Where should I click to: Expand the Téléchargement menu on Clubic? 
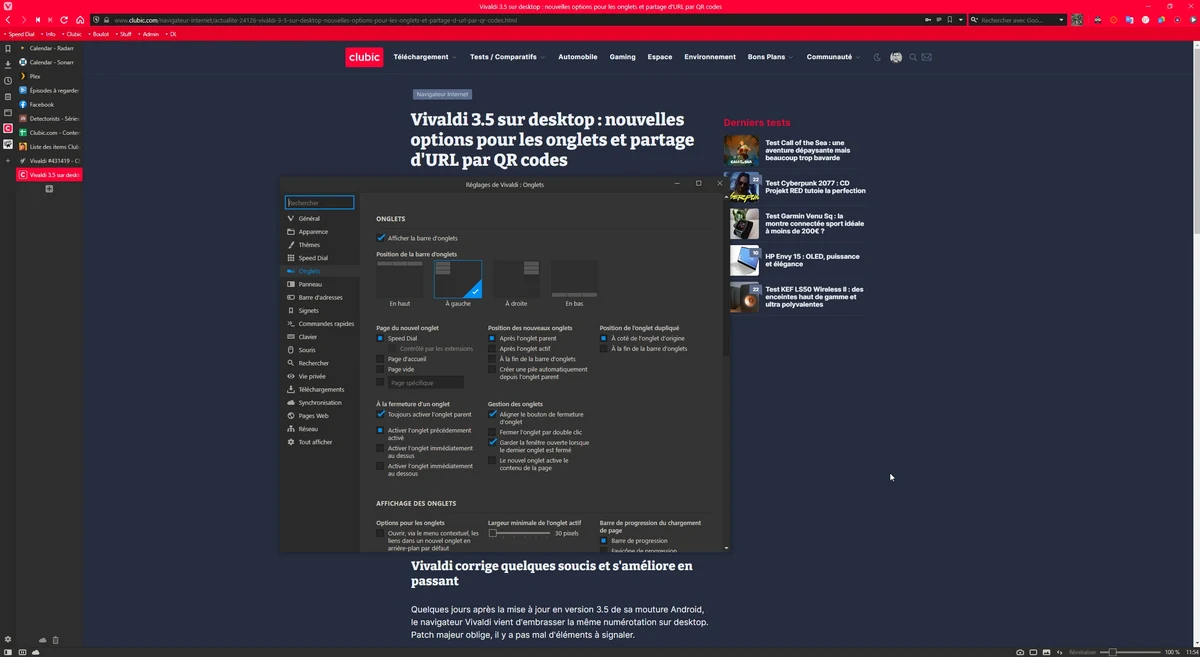(424, 57)
